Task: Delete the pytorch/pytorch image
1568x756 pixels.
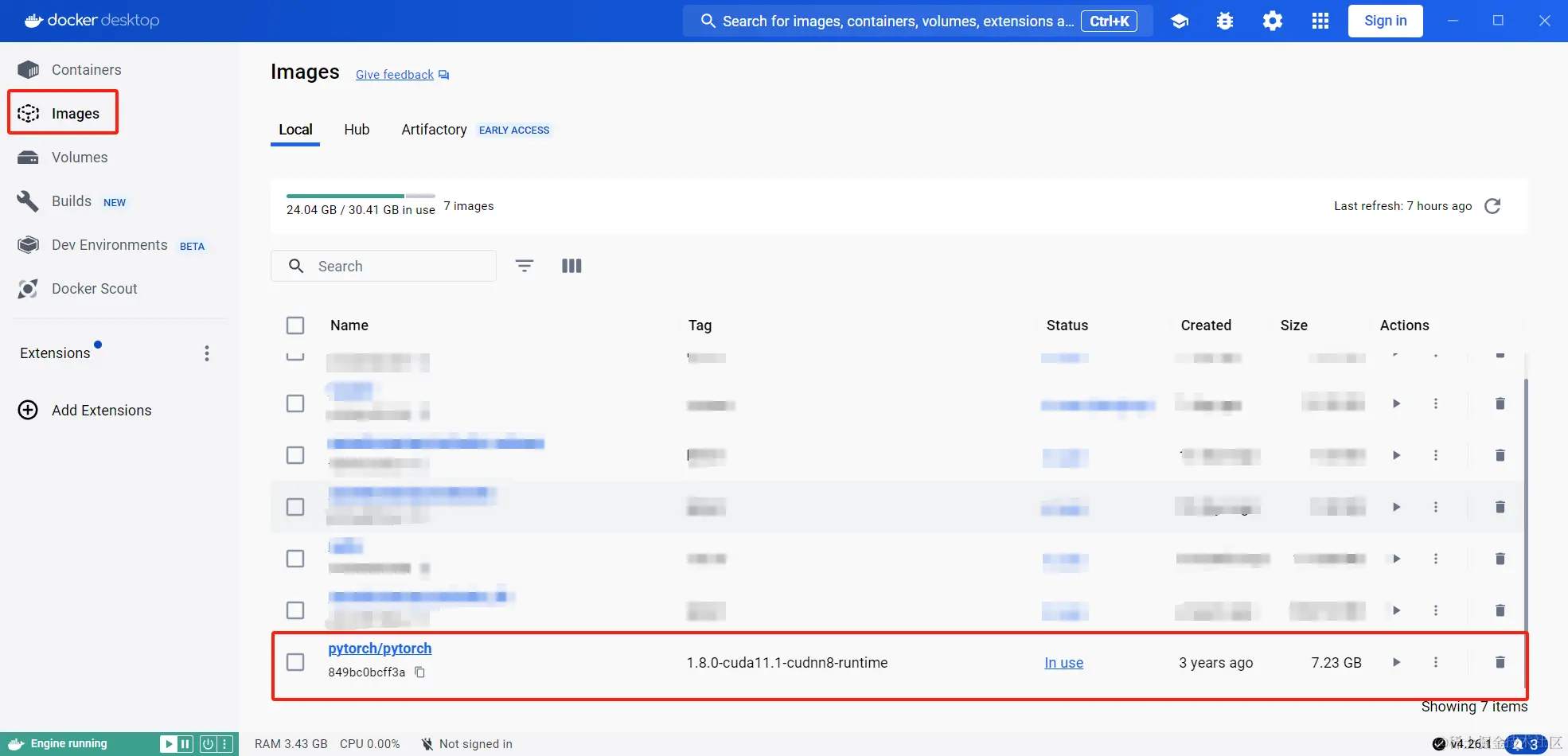Action: 1500,662
